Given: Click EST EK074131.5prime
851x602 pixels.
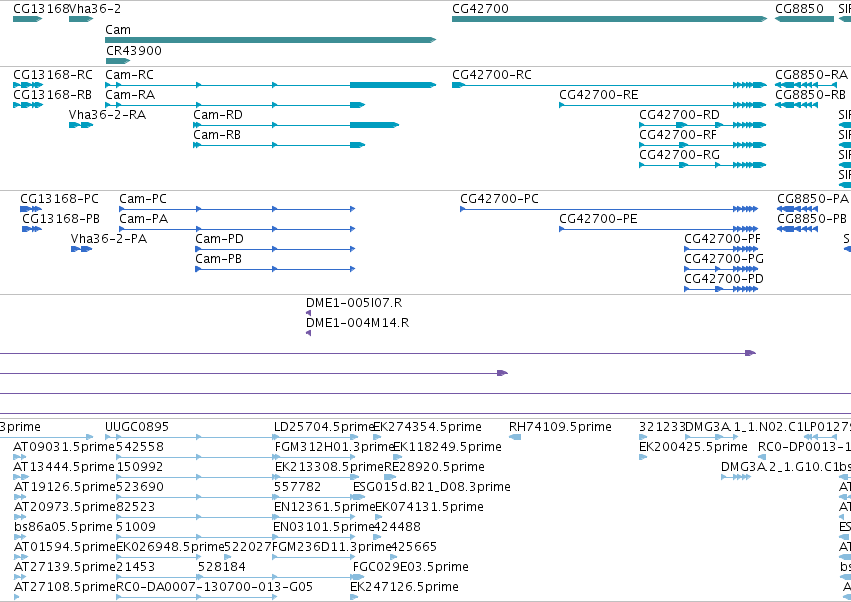Looking at the screenshot, I should point(378,517).
